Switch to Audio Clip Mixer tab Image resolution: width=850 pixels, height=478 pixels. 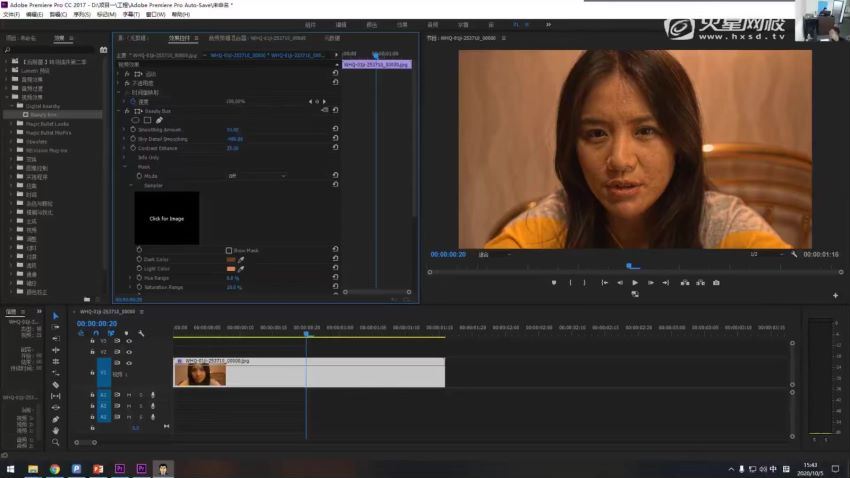[x=257, y=38]
